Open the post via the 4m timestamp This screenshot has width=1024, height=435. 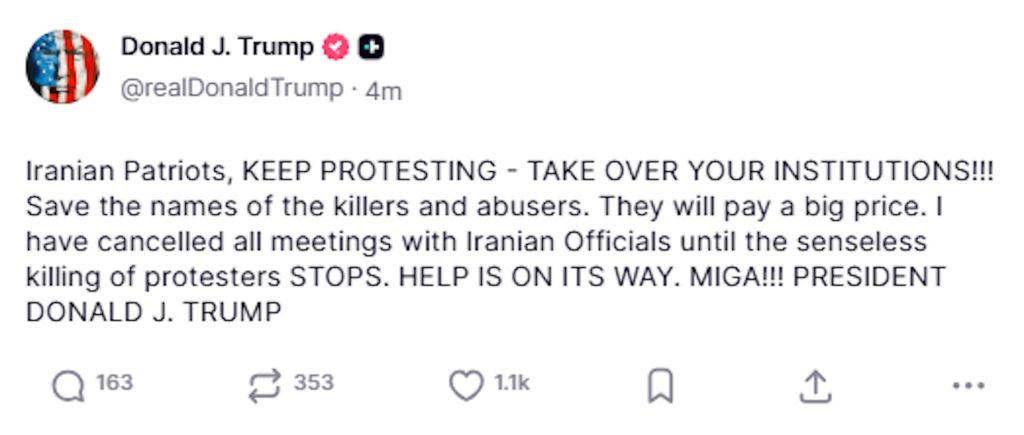pyautogui.click(x=384, y=90)
